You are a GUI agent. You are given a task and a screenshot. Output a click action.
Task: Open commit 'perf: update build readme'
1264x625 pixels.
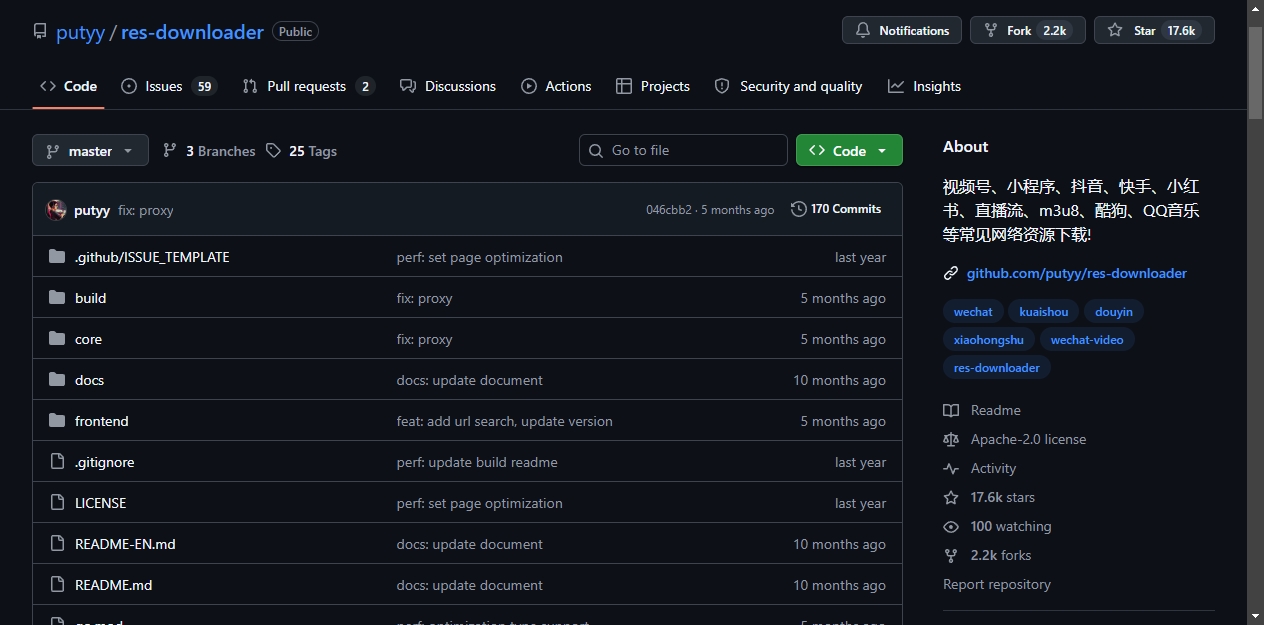point(477,462)
